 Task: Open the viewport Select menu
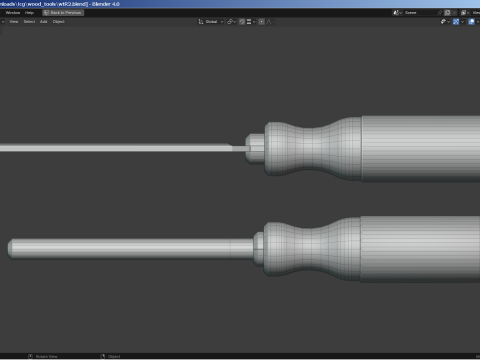pyautogui.click(x=29, y=22)
